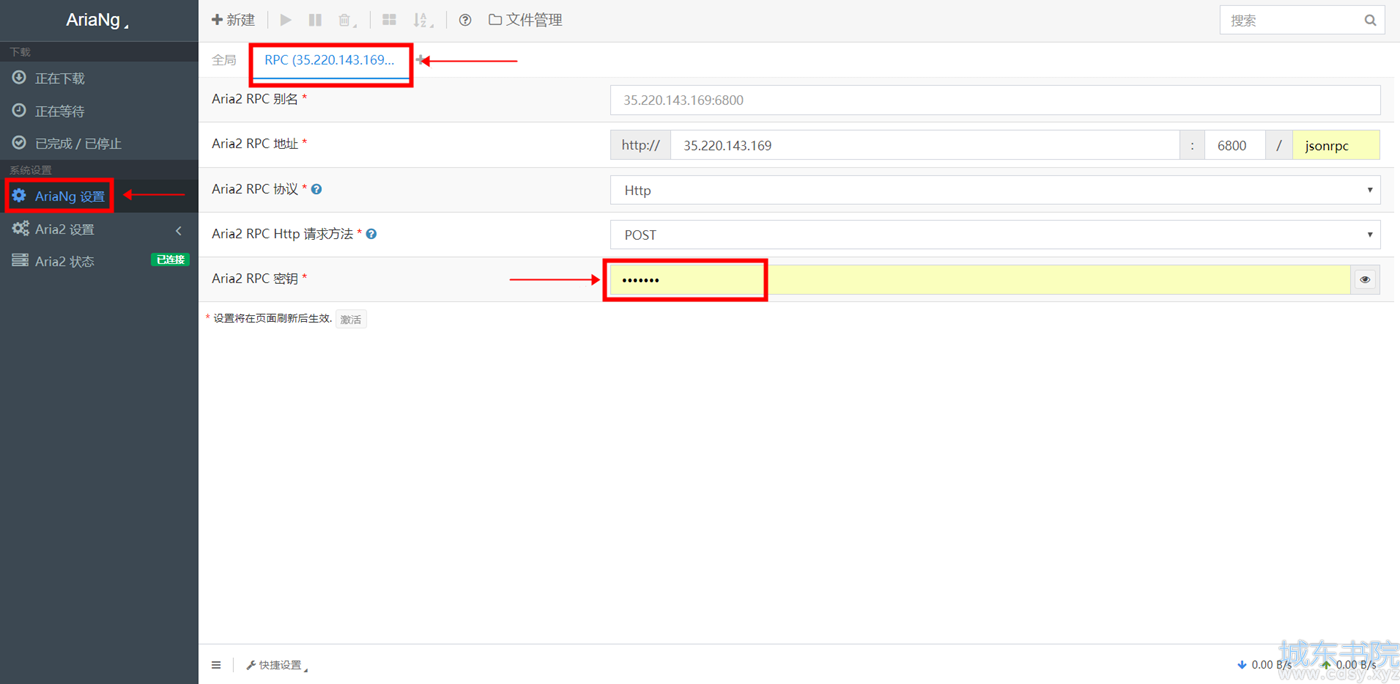
Task: Click the Aria2 设置 gears icon
Action: [20, 229]
